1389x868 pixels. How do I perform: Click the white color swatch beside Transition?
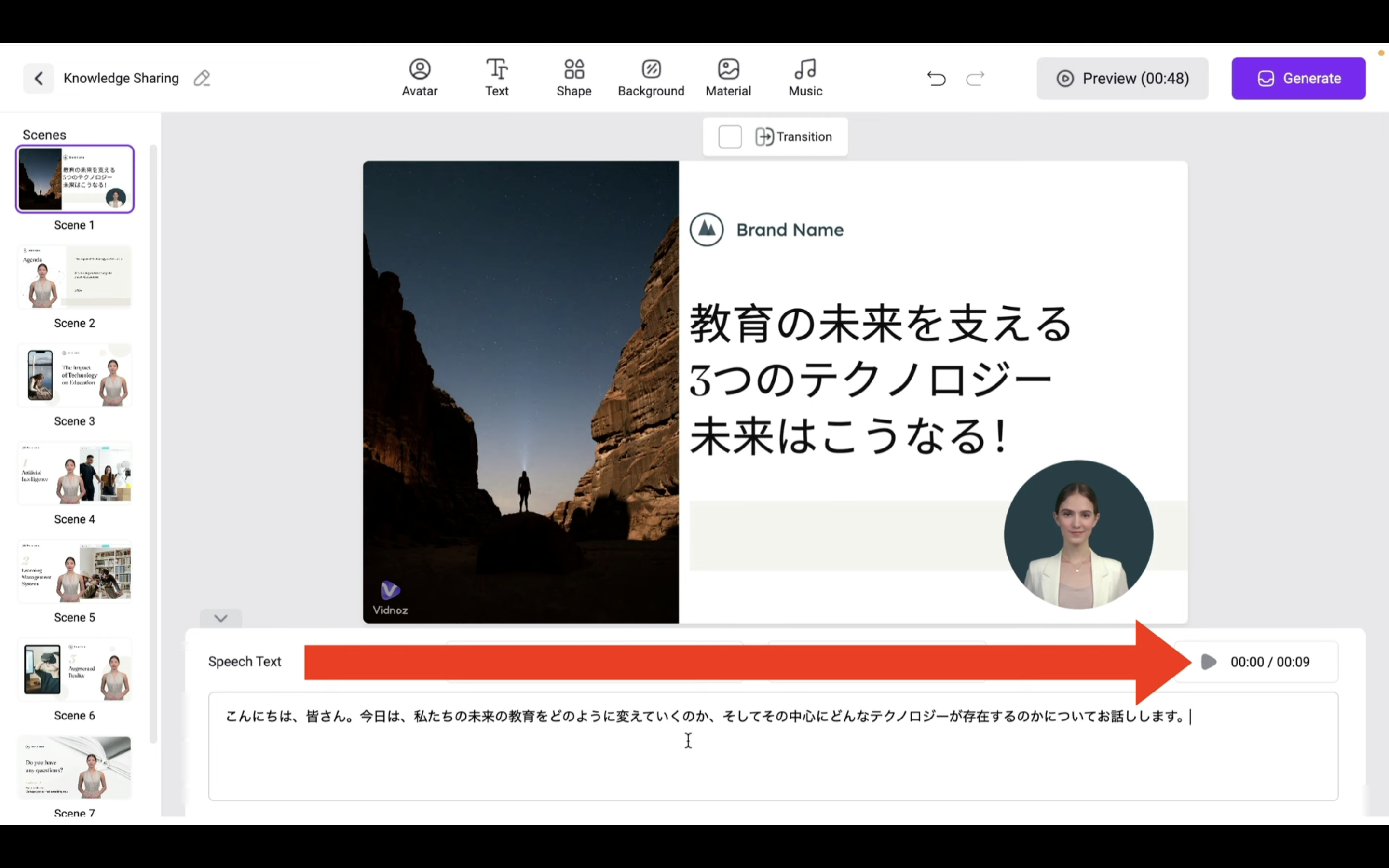730,136
